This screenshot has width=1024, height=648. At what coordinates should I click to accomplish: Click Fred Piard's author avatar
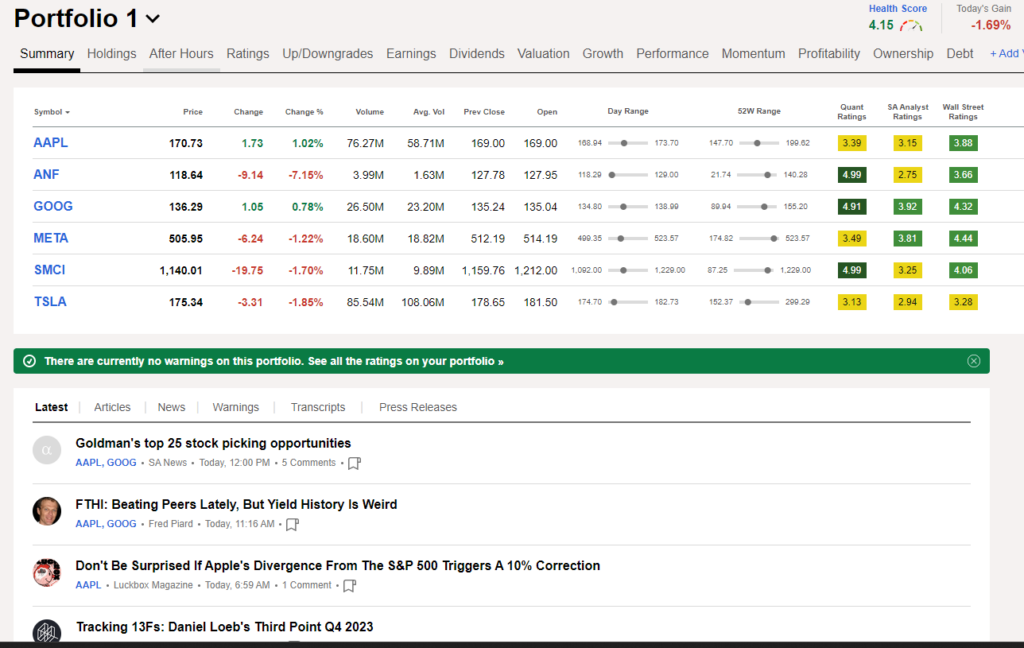tap(47, 511)
